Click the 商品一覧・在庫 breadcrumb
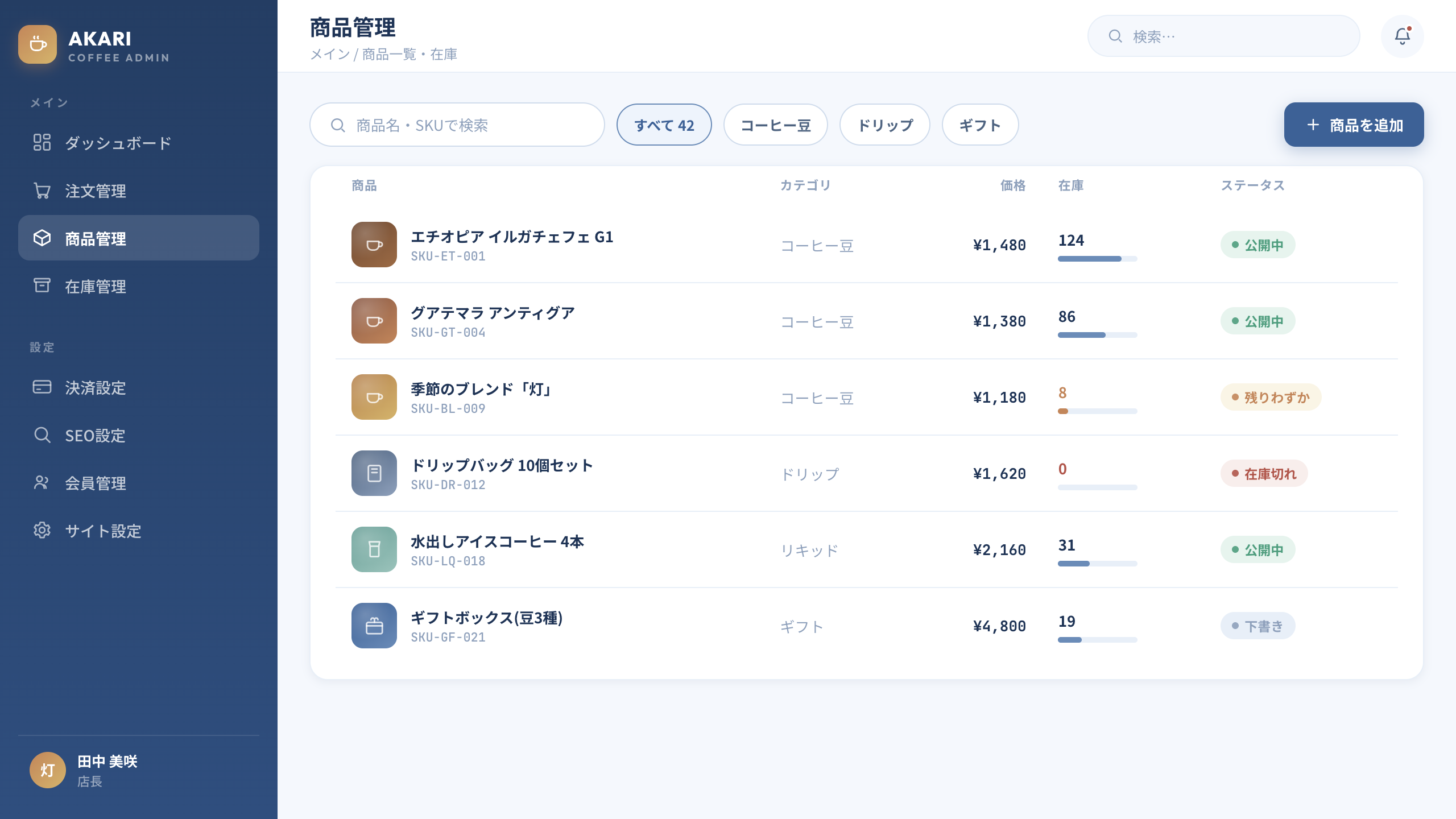Screen dimensions: 1456x819 409,54
